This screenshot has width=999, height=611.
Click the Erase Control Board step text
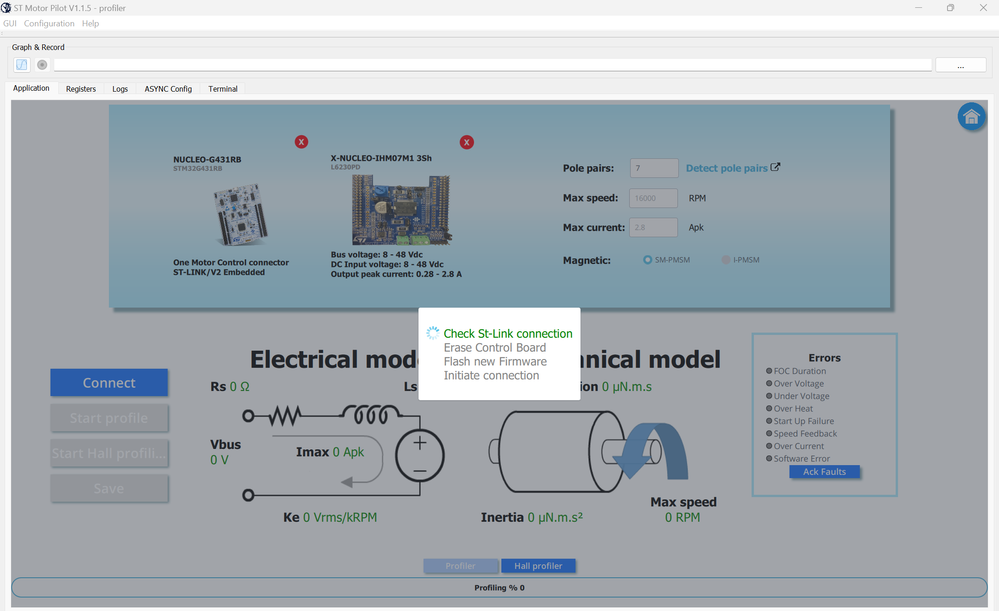(x=495, y=347)
